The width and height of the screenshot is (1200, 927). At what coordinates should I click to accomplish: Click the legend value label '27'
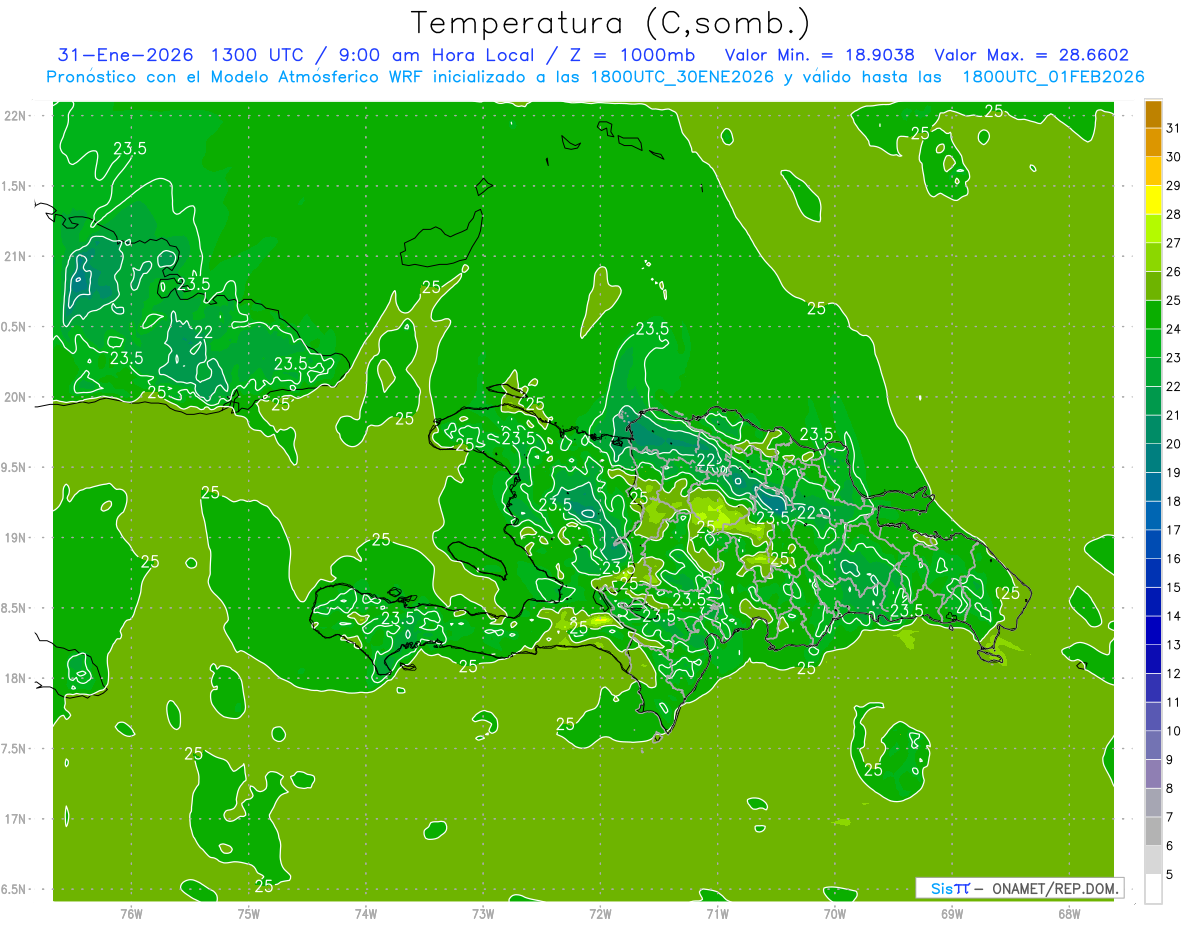pyautogui.click(x=1174, y=243)
